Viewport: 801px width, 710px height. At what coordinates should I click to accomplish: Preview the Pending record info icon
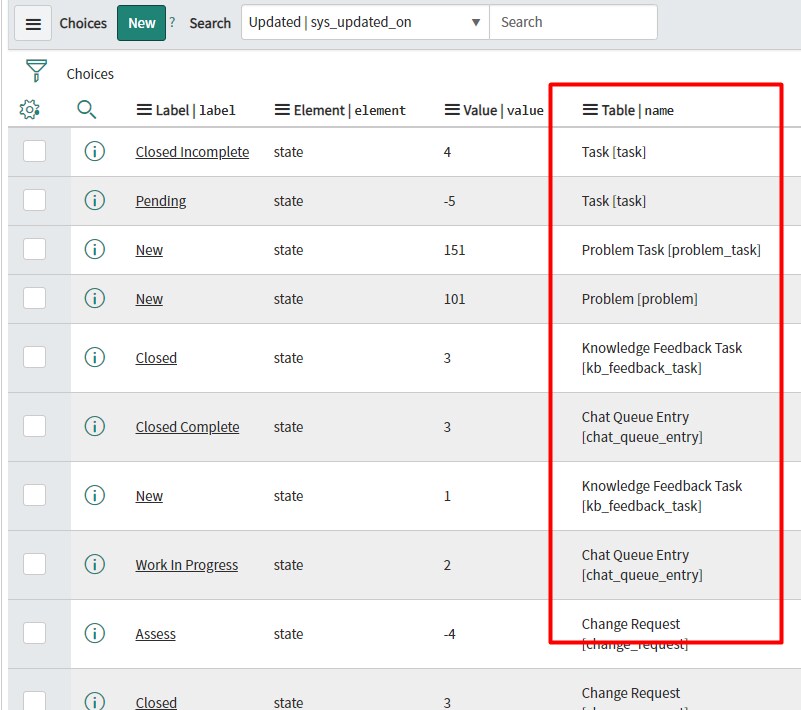pos(95,201)
